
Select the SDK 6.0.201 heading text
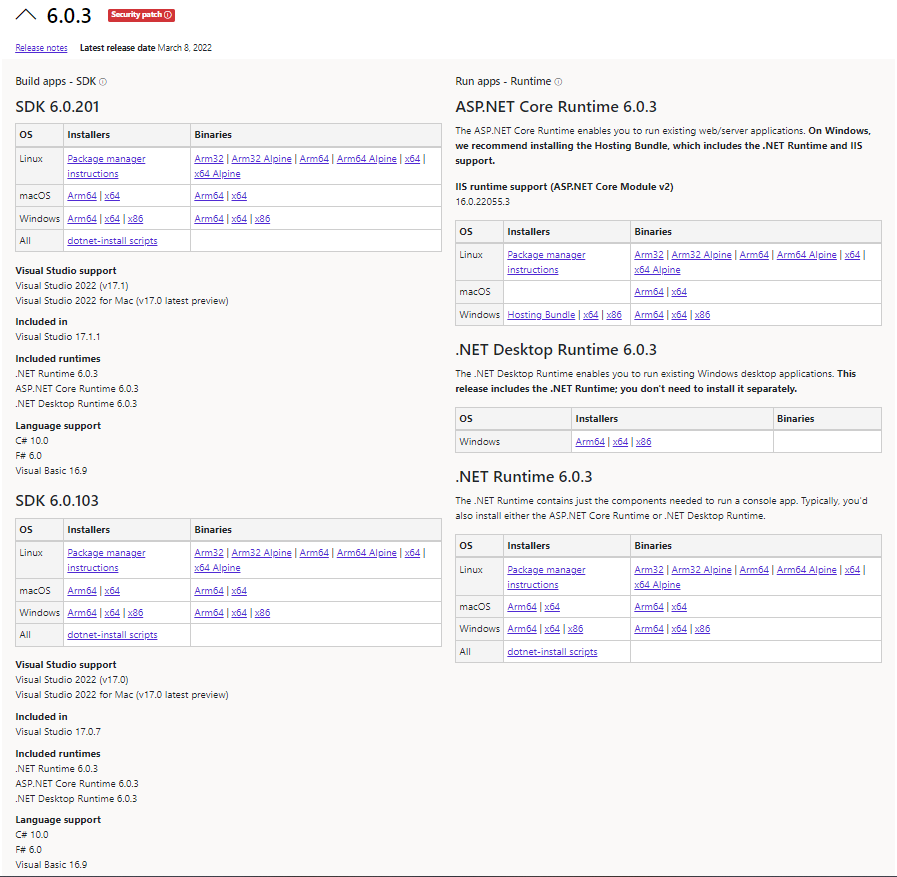tap(57, 107)
